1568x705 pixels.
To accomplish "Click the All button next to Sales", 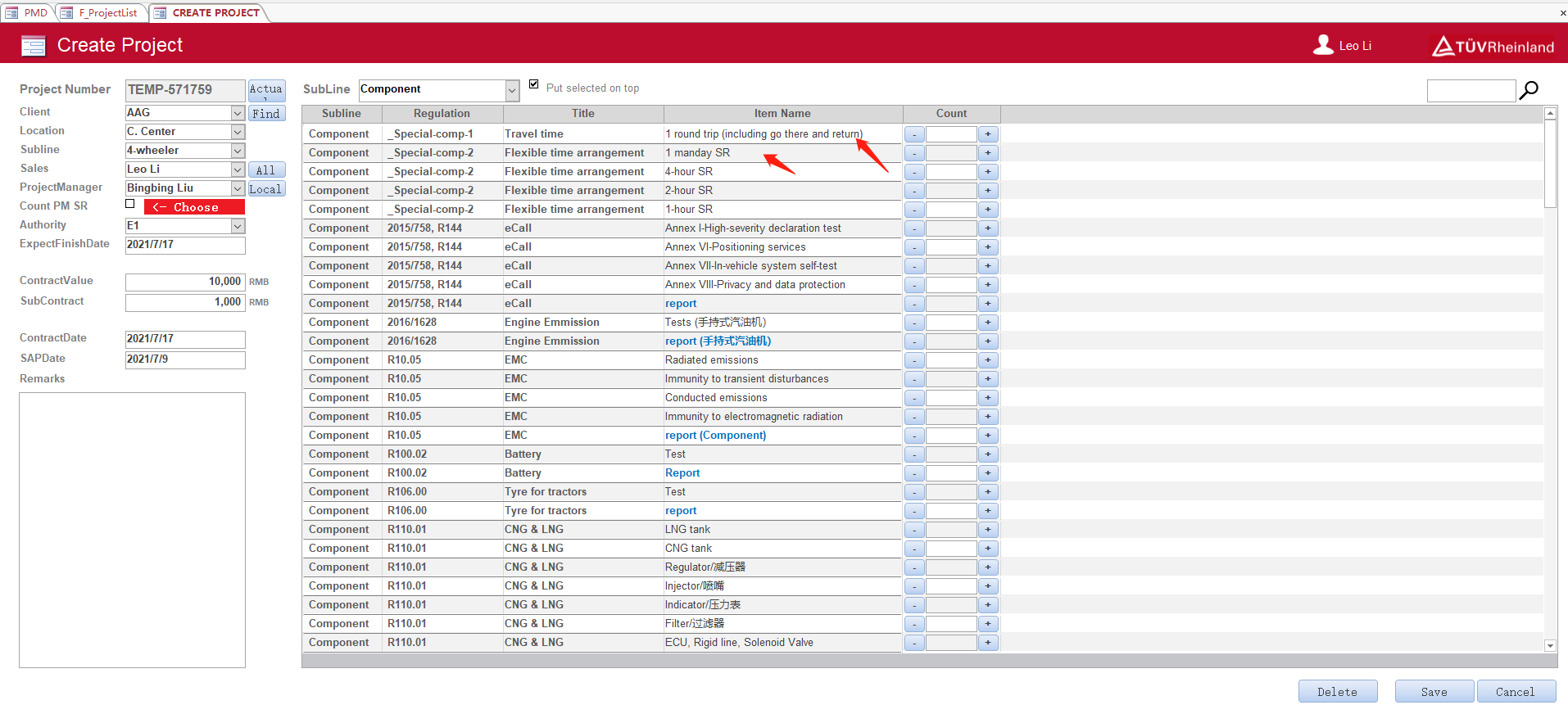I will pyautogui.click(x=266, y=170).
